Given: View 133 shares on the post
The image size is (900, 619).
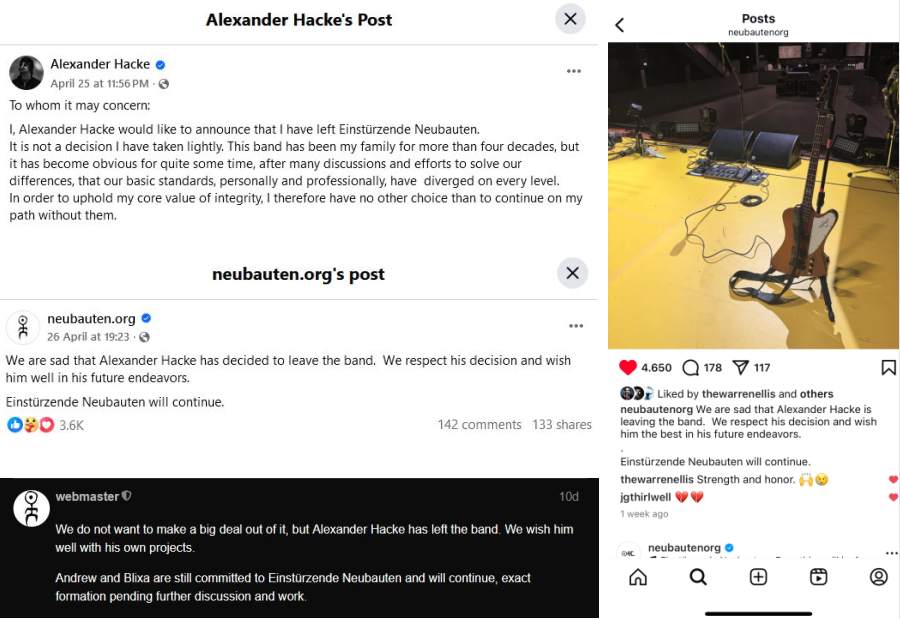Looking at the screenshot, I should point(561,424).
